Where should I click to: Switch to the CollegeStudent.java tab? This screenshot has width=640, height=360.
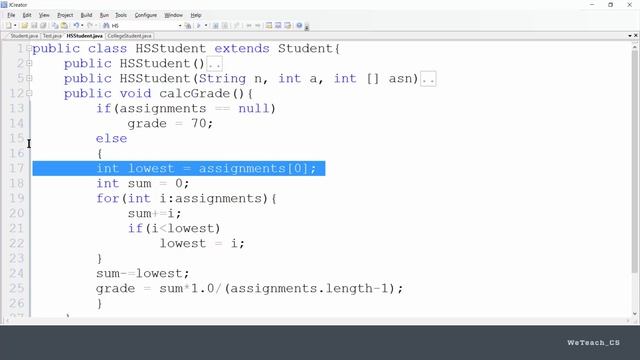(129, 36)
